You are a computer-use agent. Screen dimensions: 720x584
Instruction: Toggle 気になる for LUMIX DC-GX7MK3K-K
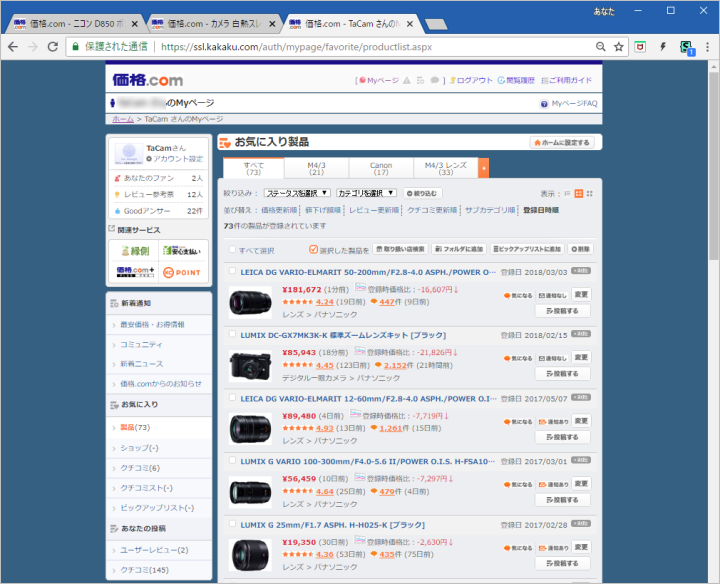point(518,358)
